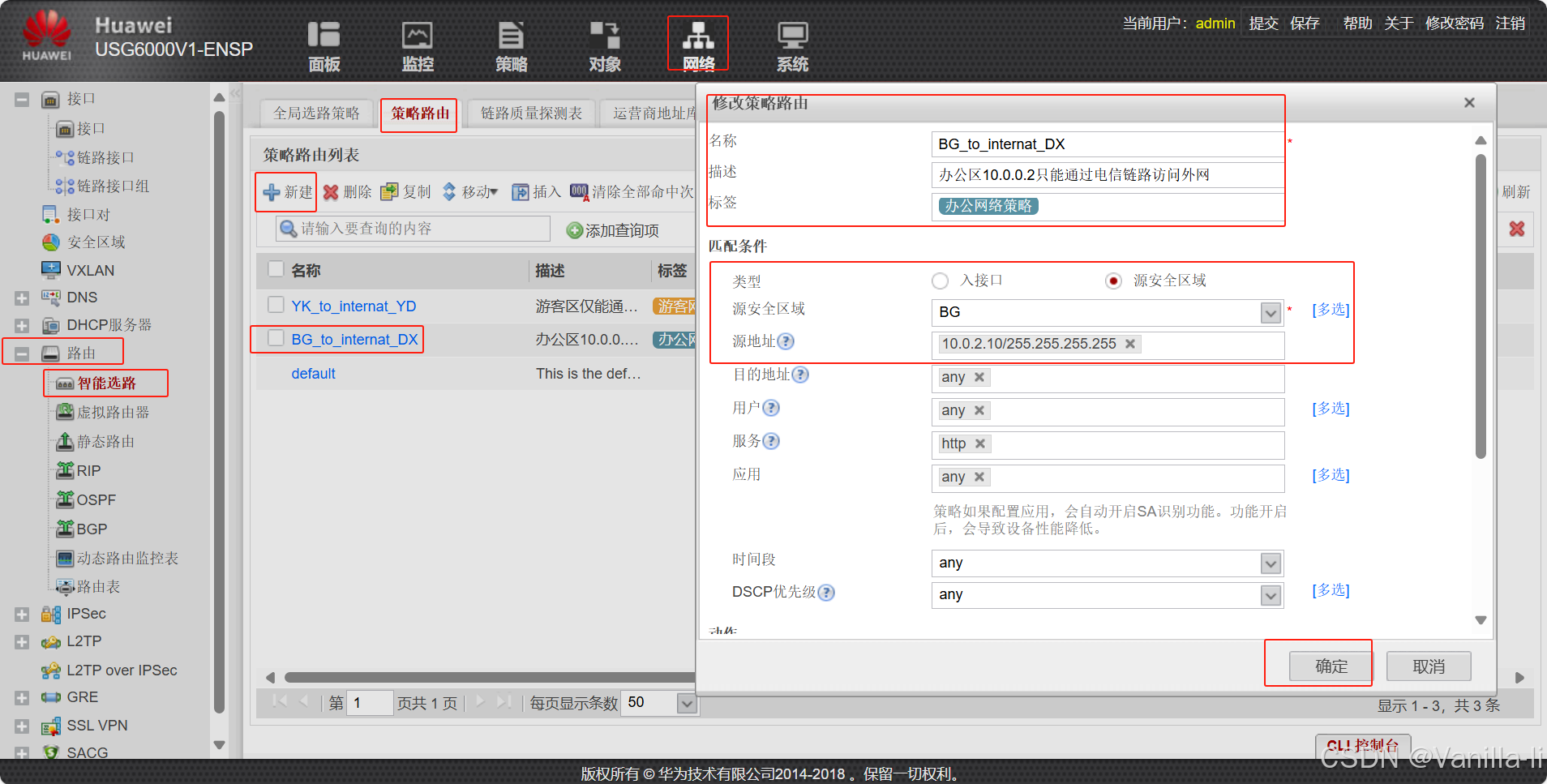This screenshot has height=784, width=1547.
Task: Click the 插入 insert icon
Action: [521, 192]
